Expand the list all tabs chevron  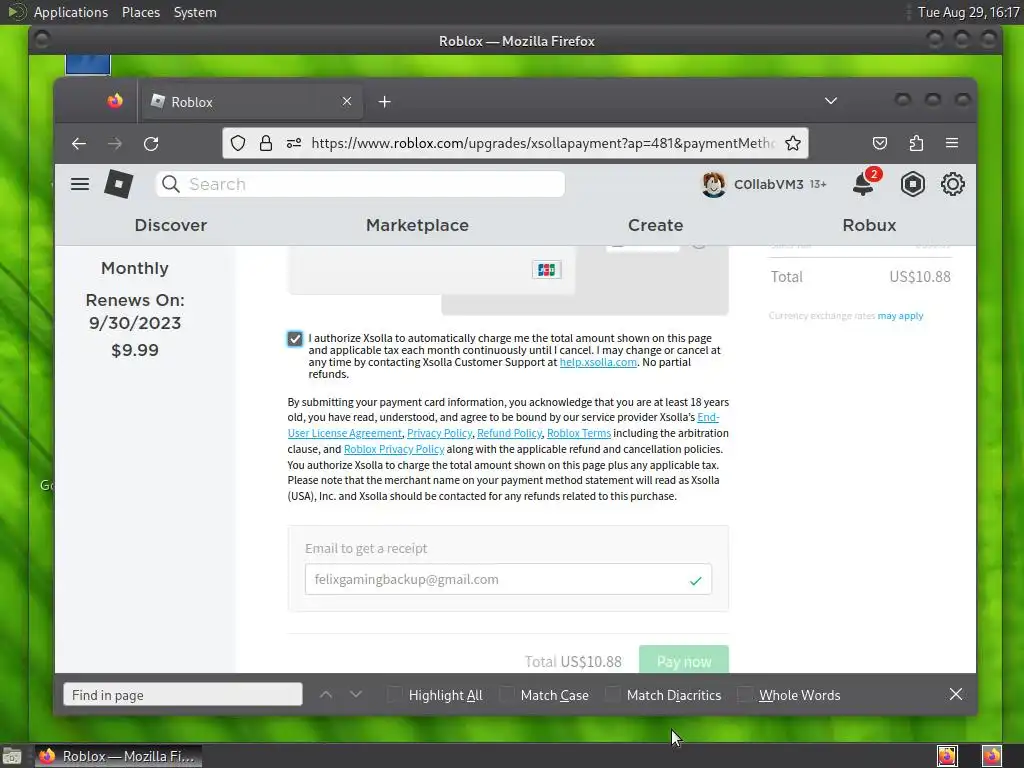(831, 101)
